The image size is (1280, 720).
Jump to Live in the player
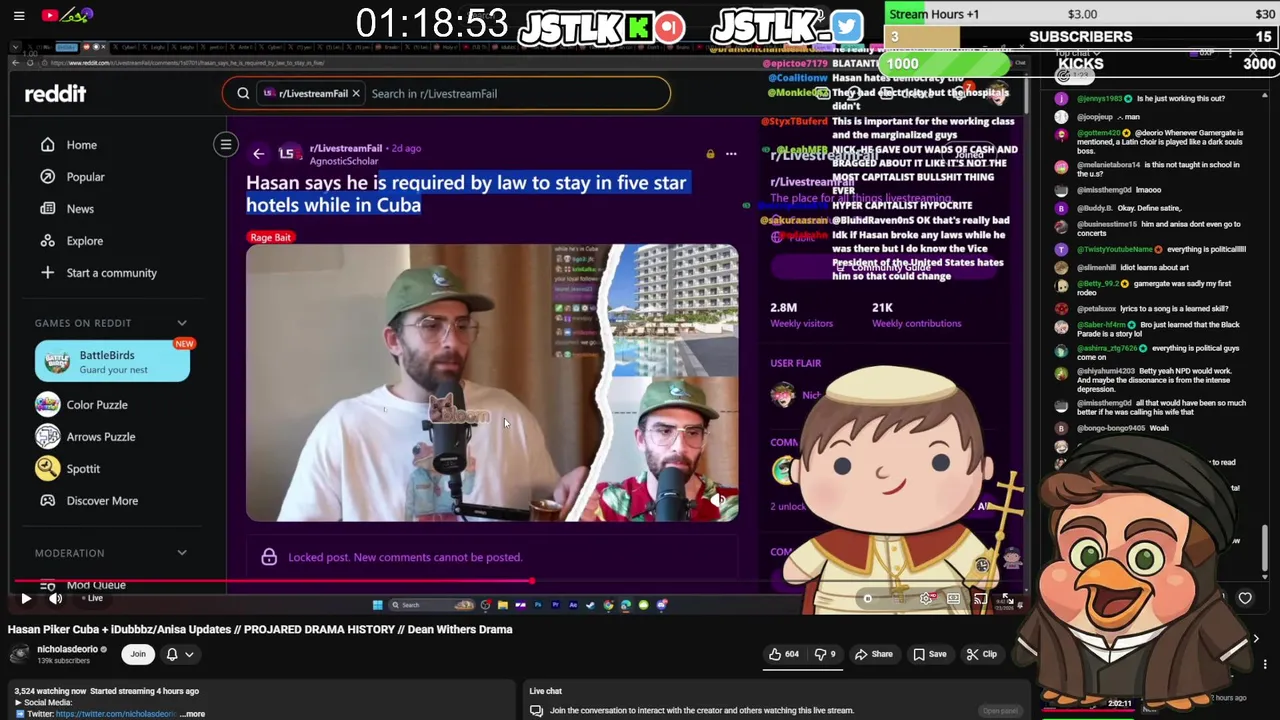93,598
